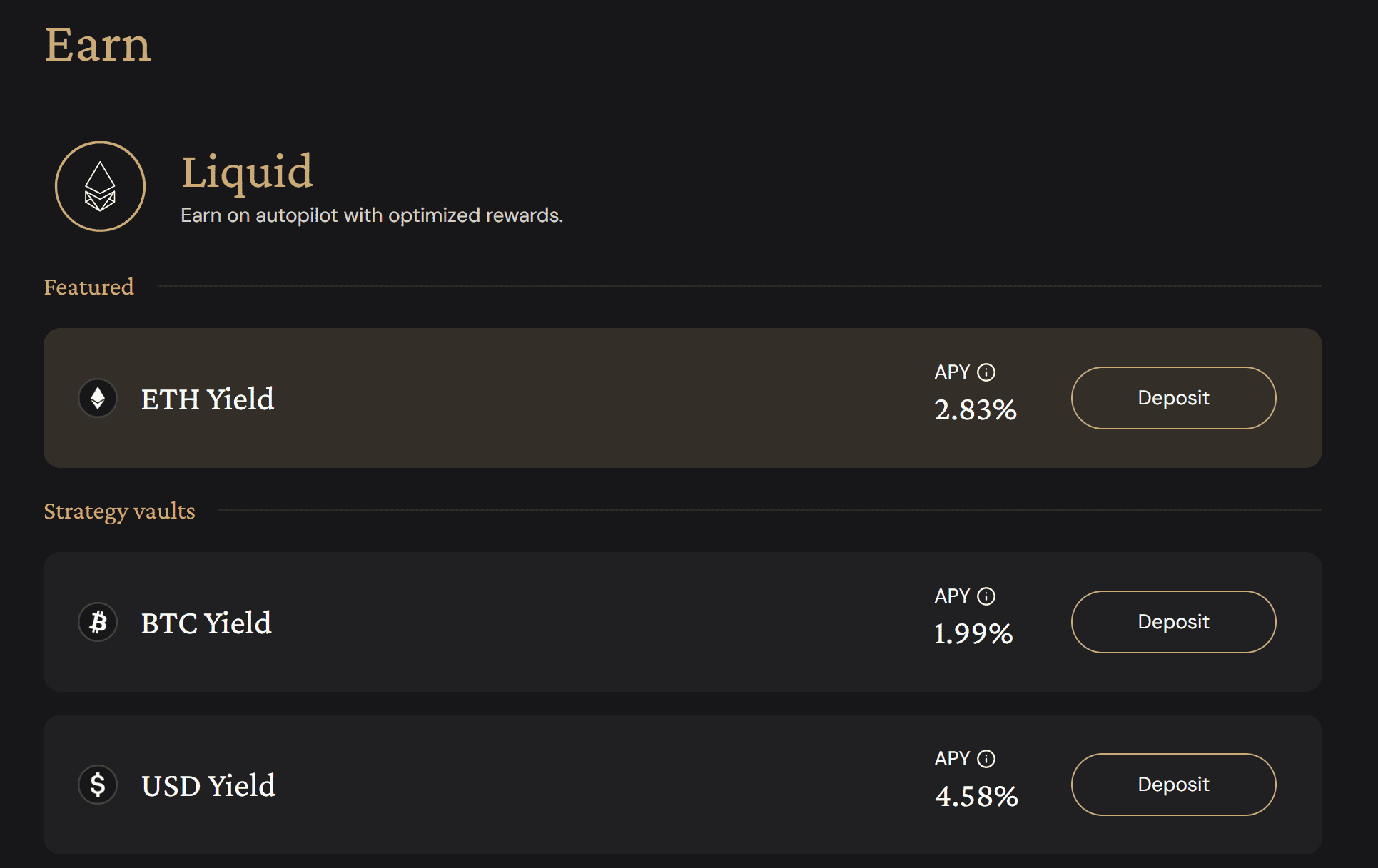Click the 4.58% APY value

click(976, 797)
